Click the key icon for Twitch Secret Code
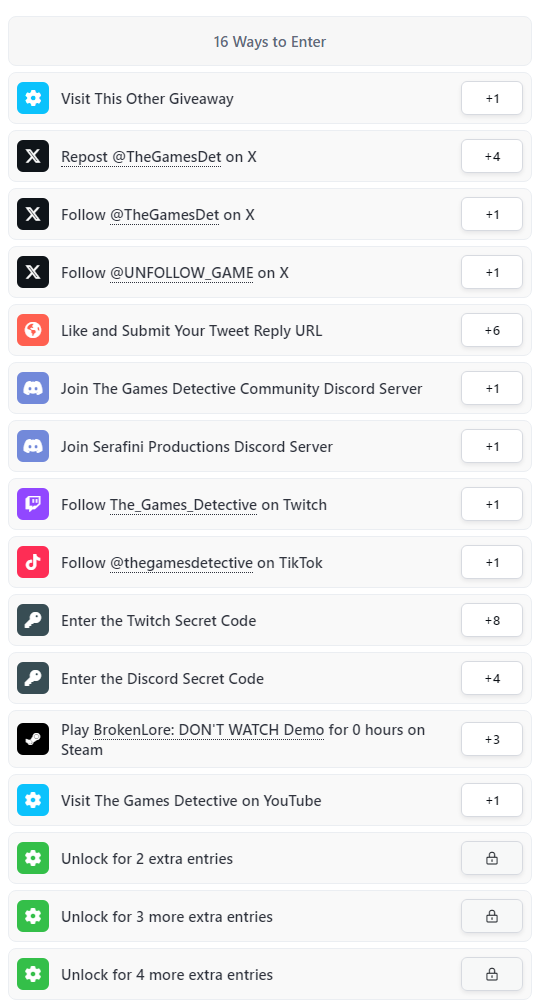The image size is (540, 1006). click(x=33, y=620)
